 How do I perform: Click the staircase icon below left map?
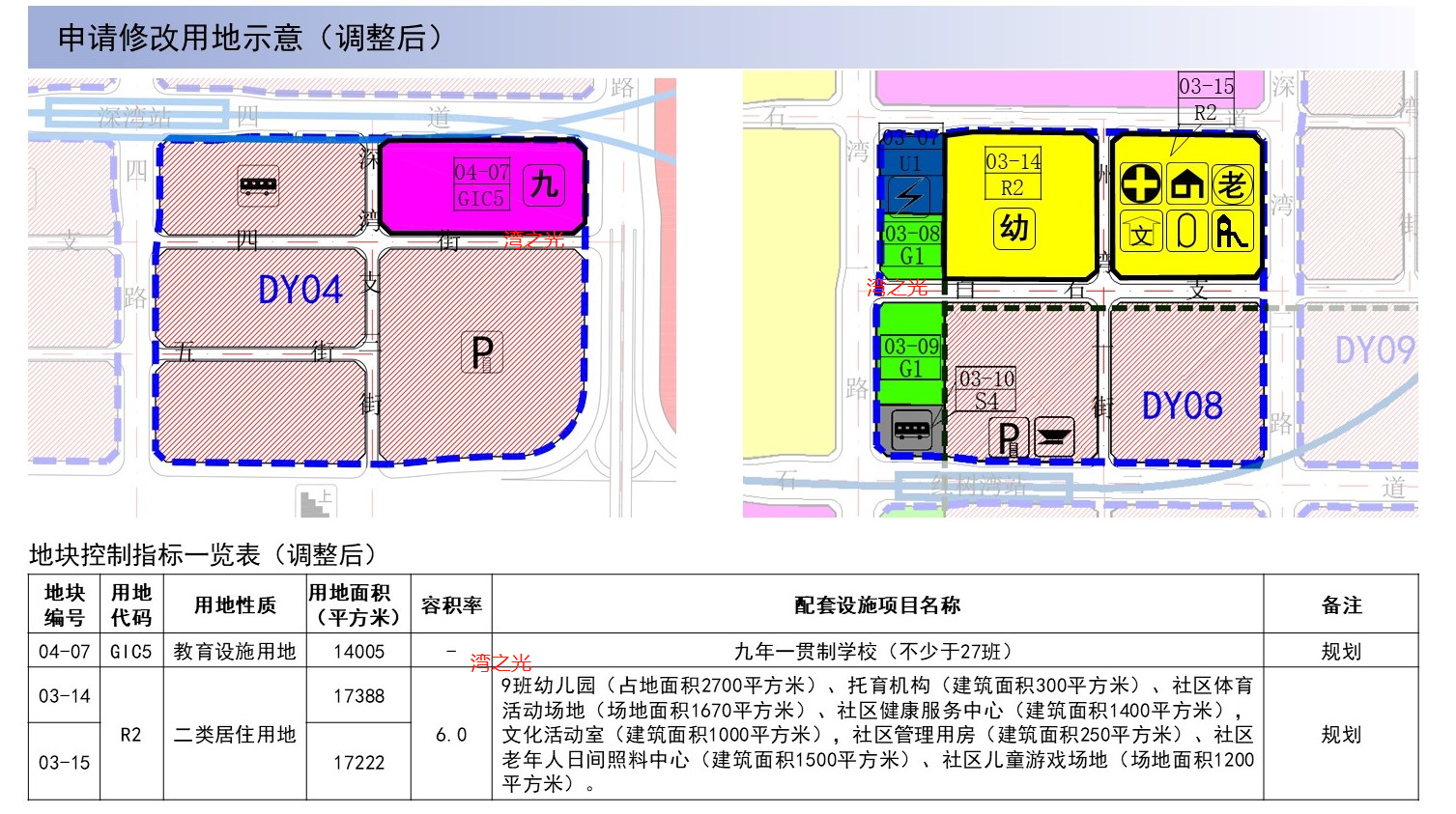315,501
